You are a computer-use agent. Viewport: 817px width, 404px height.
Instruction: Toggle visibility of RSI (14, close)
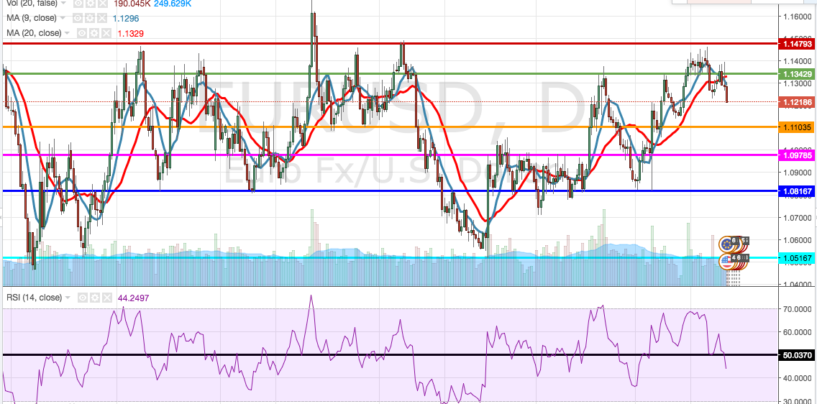click(x=82, y=298)
